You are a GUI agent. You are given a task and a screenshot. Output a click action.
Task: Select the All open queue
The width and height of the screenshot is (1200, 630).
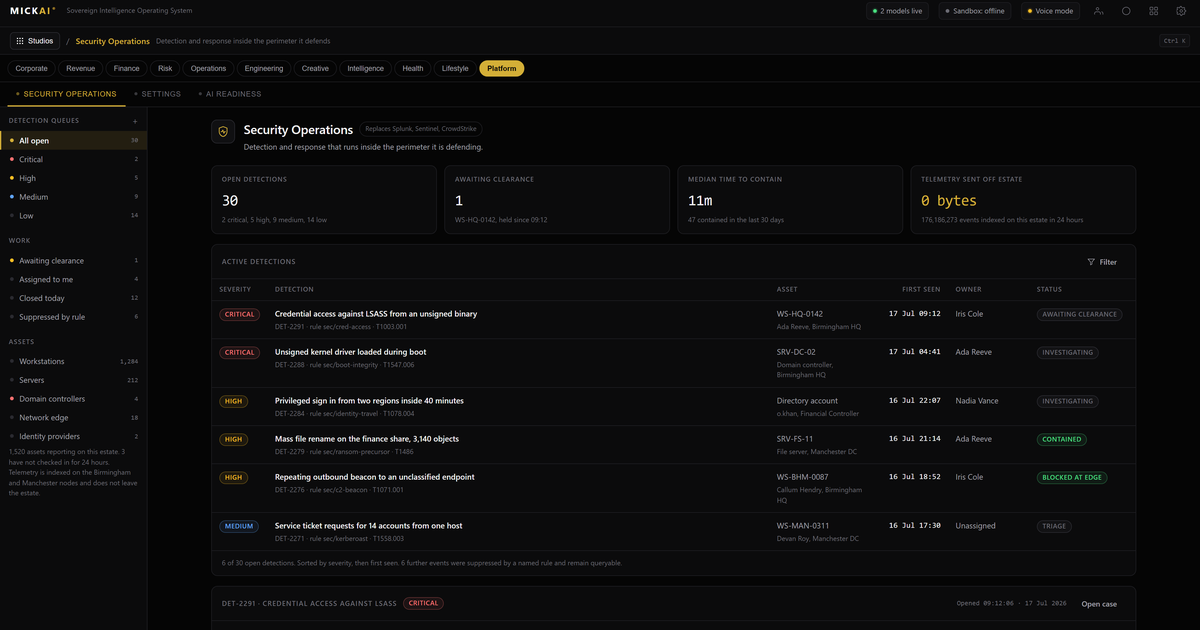[x=73, y=141]
